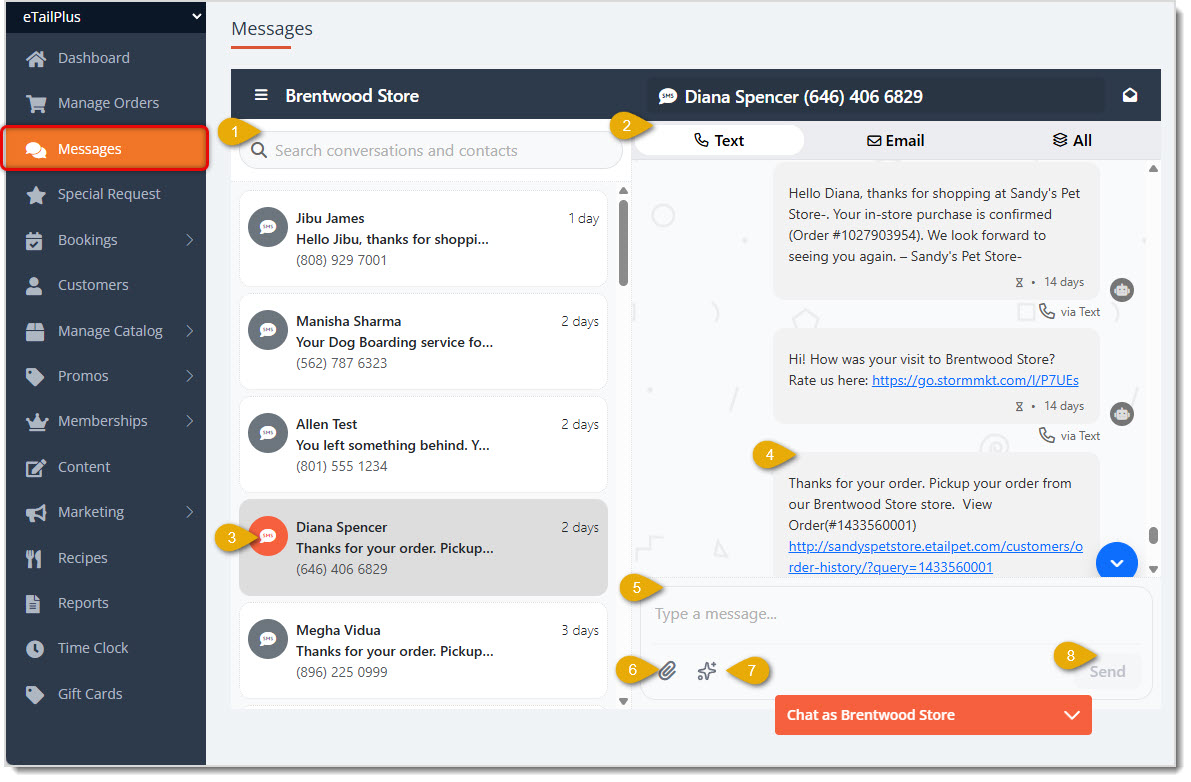This screenshot has height=782, width=1191.
Task: Click the Diana Spencer contact header title
Action: click(803, 96)
